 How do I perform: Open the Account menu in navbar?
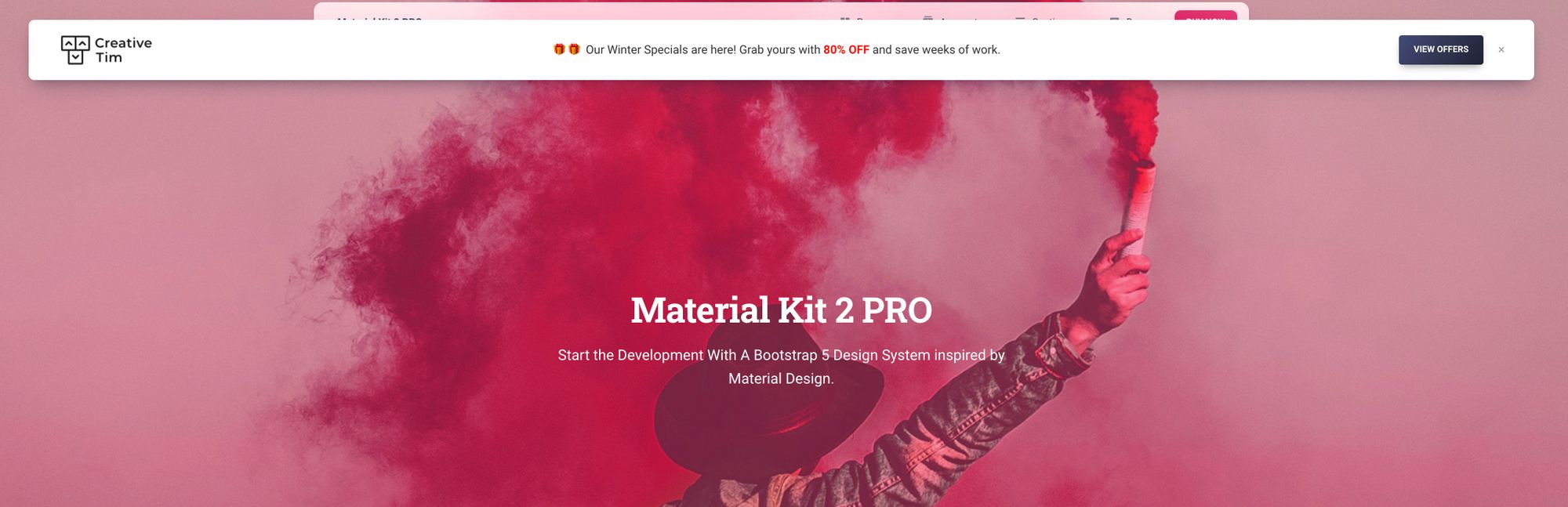coord(950,17)
